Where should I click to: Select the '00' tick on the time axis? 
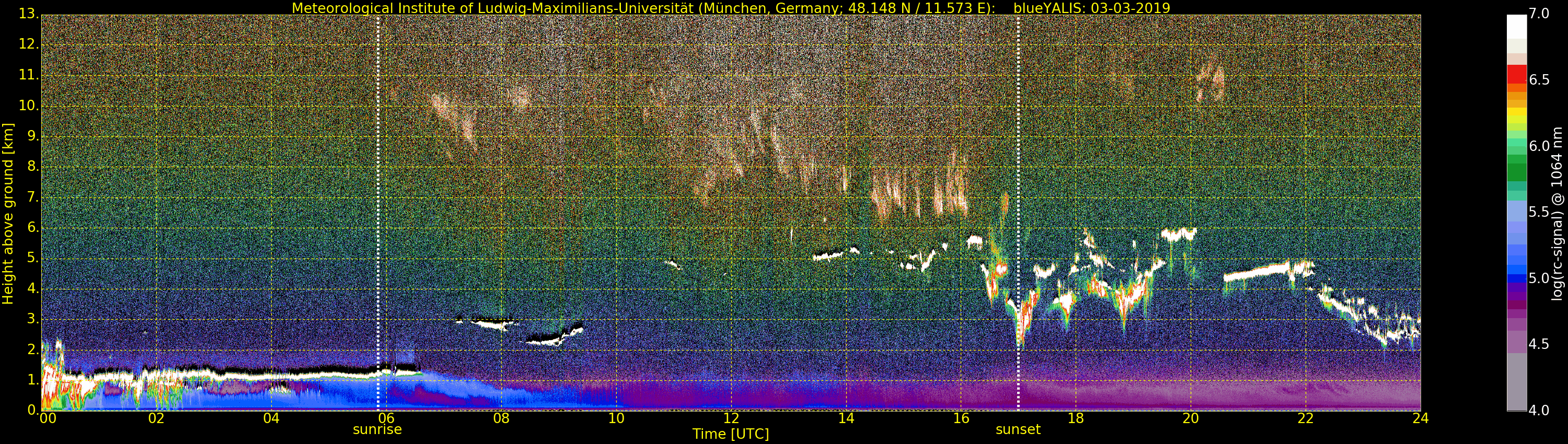coord(47,418)
